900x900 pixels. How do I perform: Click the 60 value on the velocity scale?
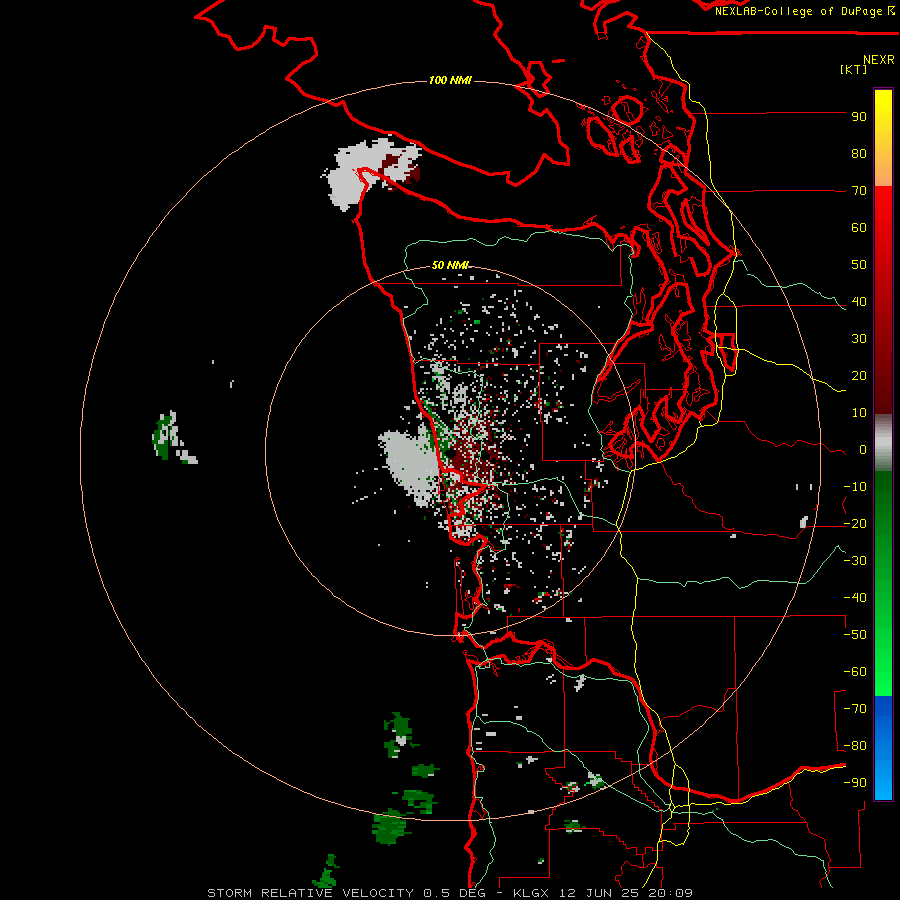[859, 228]
